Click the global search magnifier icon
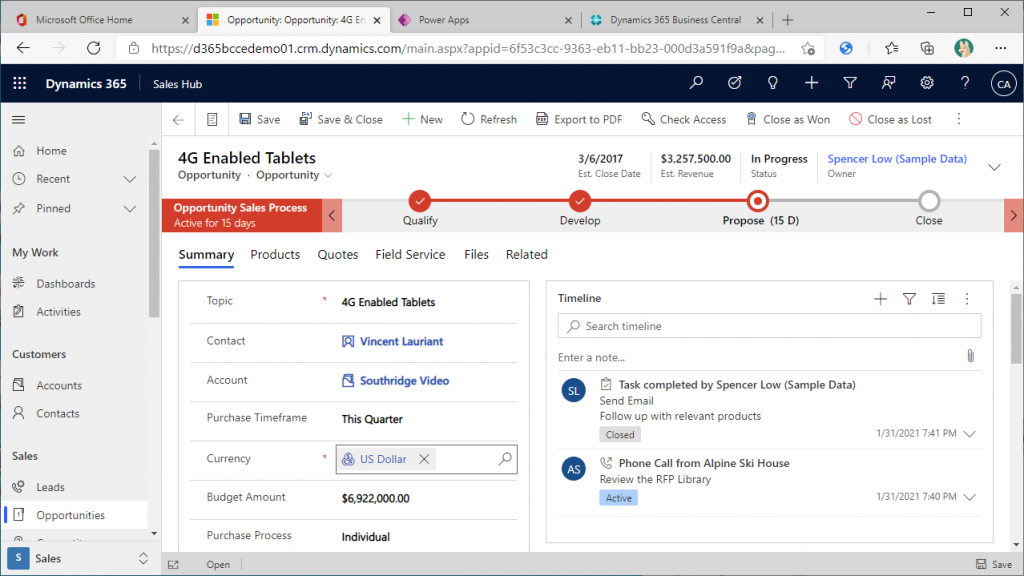Screen dimensions: 1024x576 pos(696,83)
